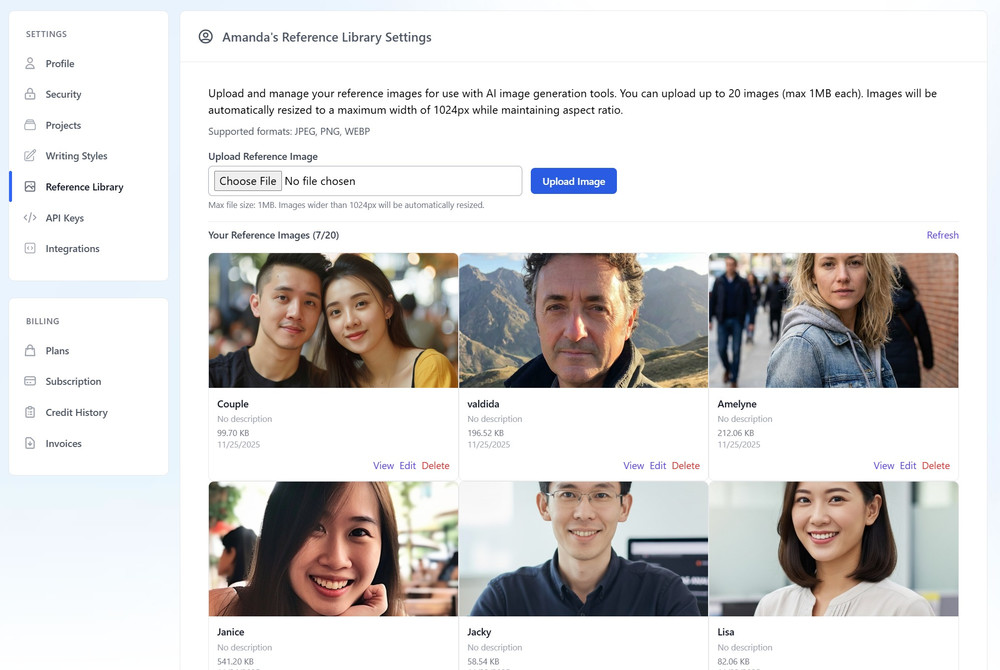The image size is (1000, 670).
Task: Click the Upload Image button
Action: [x=573, y=181]
